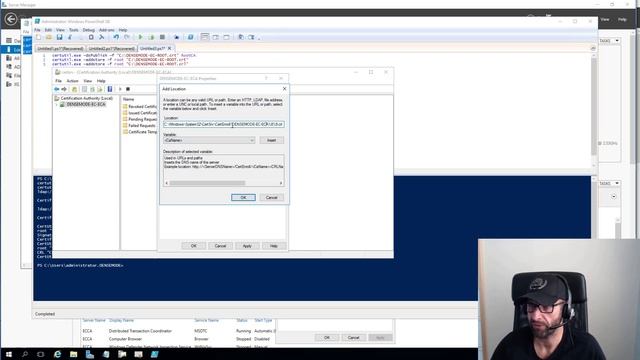Click the blue Help icon in certsrv toolbar

point(110,89)
